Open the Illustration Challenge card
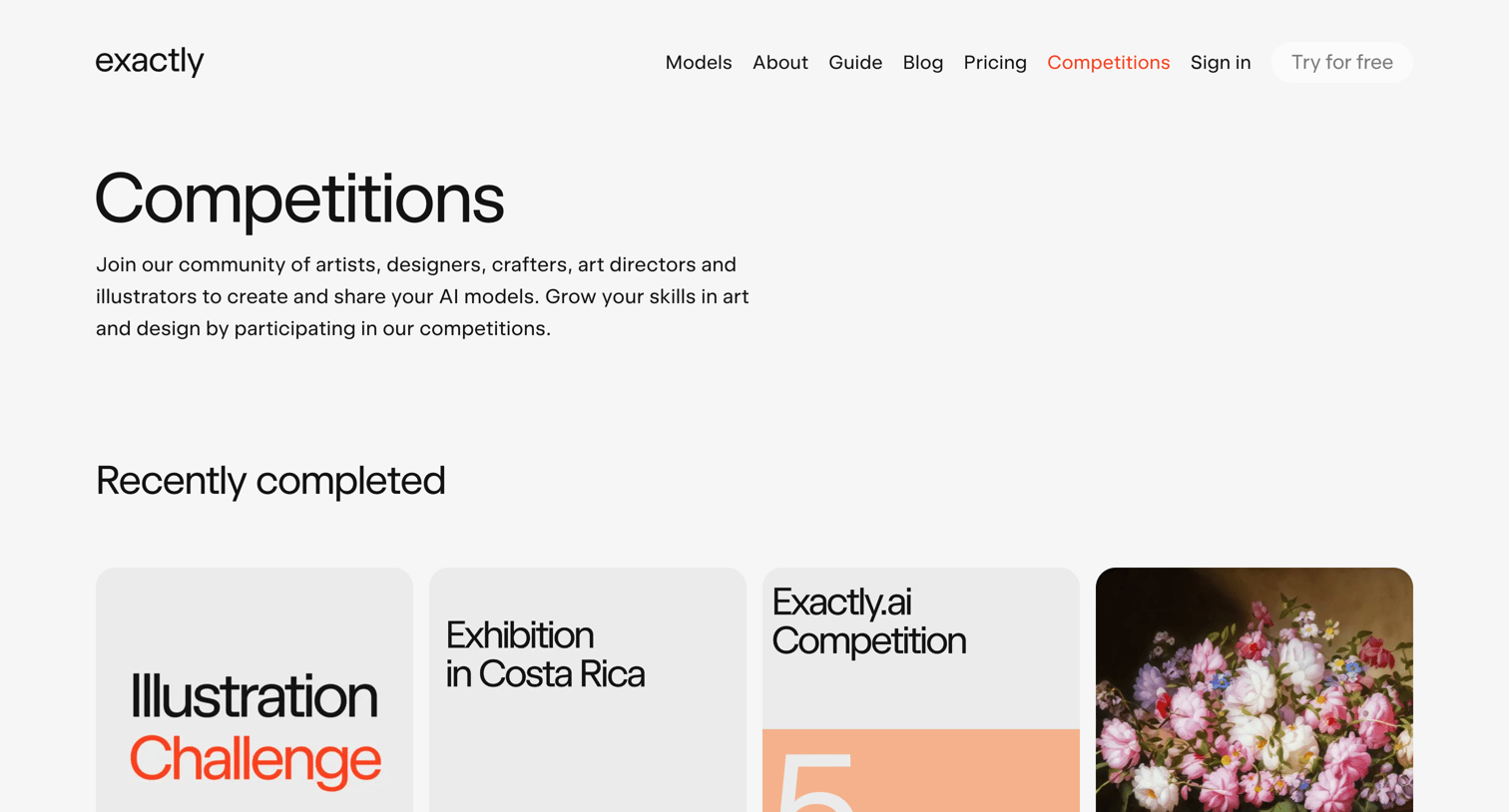 pyautogui.click(x=254, y=690)
